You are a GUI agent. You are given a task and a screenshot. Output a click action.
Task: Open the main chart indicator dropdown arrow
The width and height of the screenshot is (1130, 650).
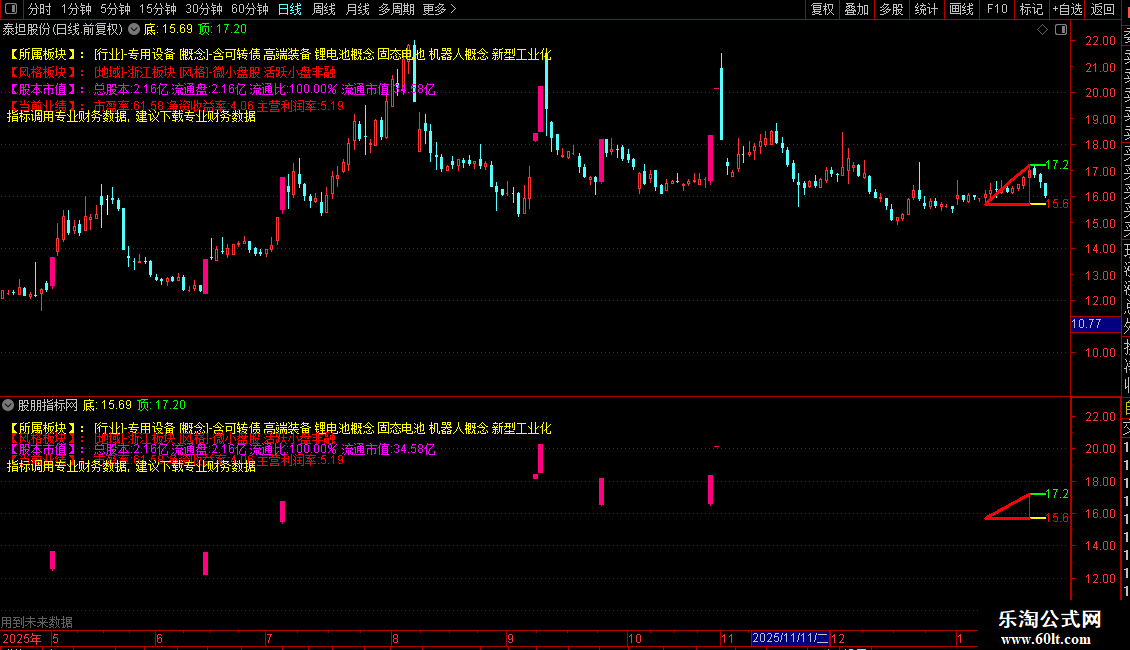click(134, 30)
